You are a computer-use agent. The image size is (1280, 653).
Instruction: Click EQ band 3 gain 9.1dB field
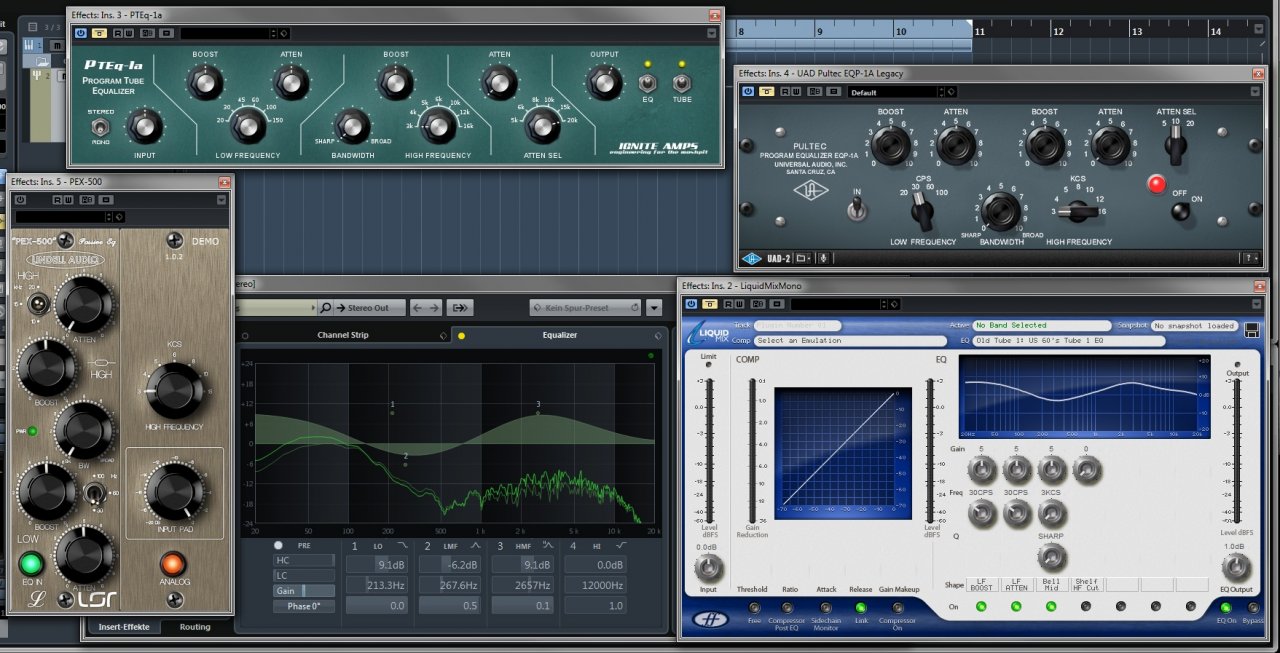point(523,565)
